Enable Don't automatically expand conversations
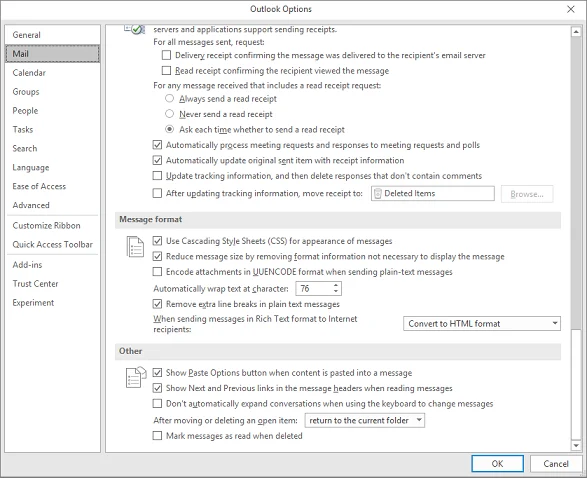The image size is (587, 478). tap(157, 404)
